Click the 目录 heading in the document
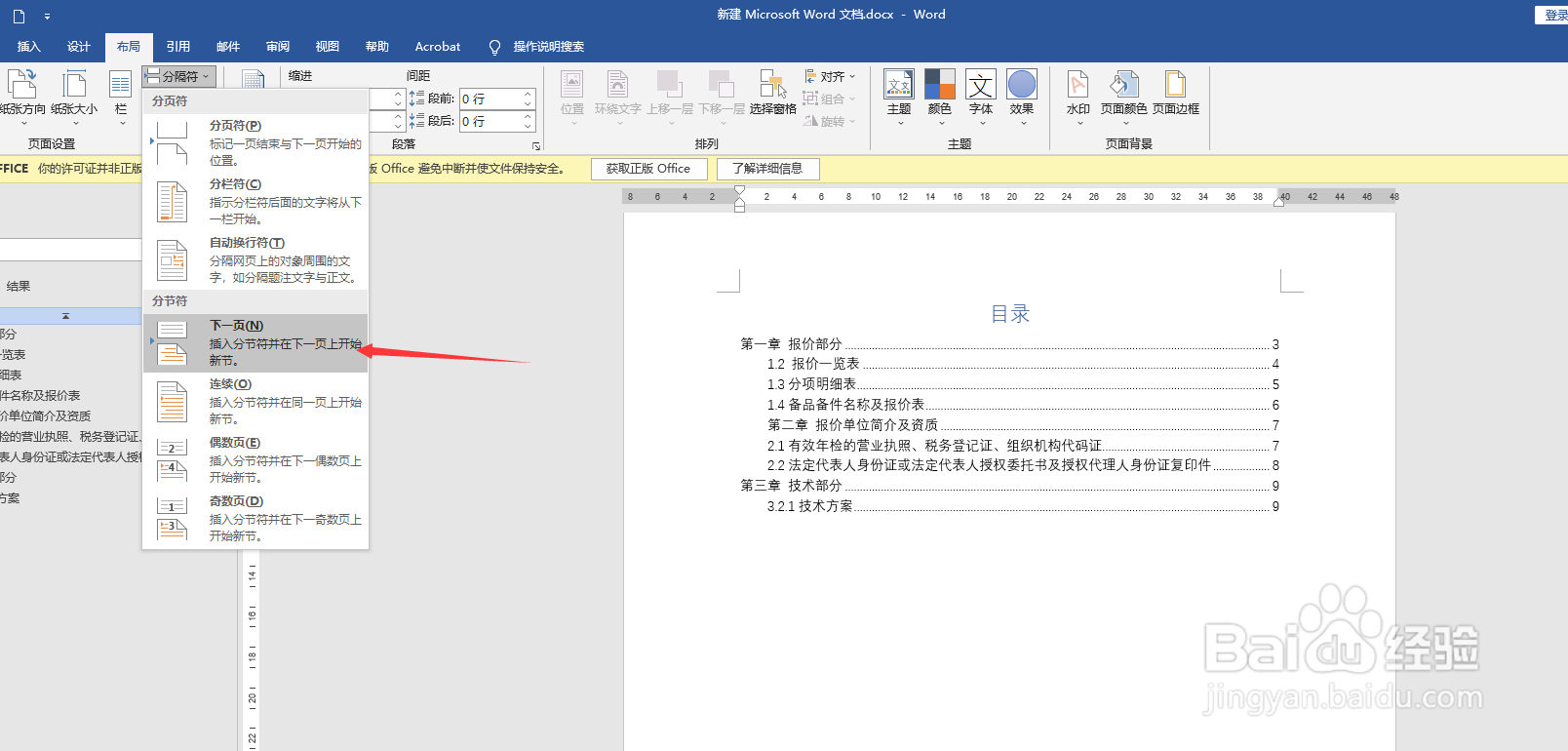Viewport: 1568px width, 751px height. pyautogui.click(x=1010, y=314)
